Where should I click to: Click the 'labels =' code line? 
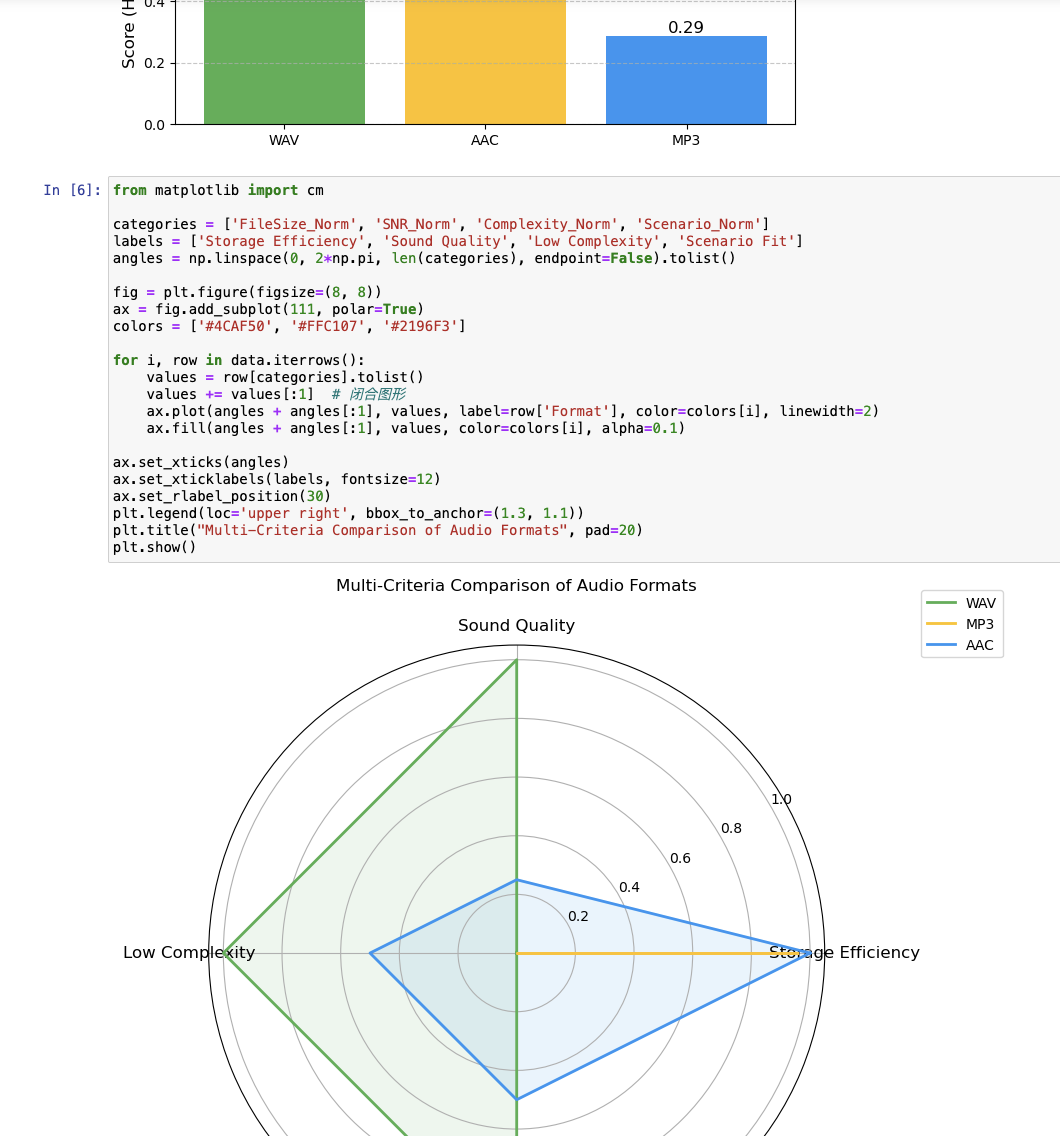point(457,241)
